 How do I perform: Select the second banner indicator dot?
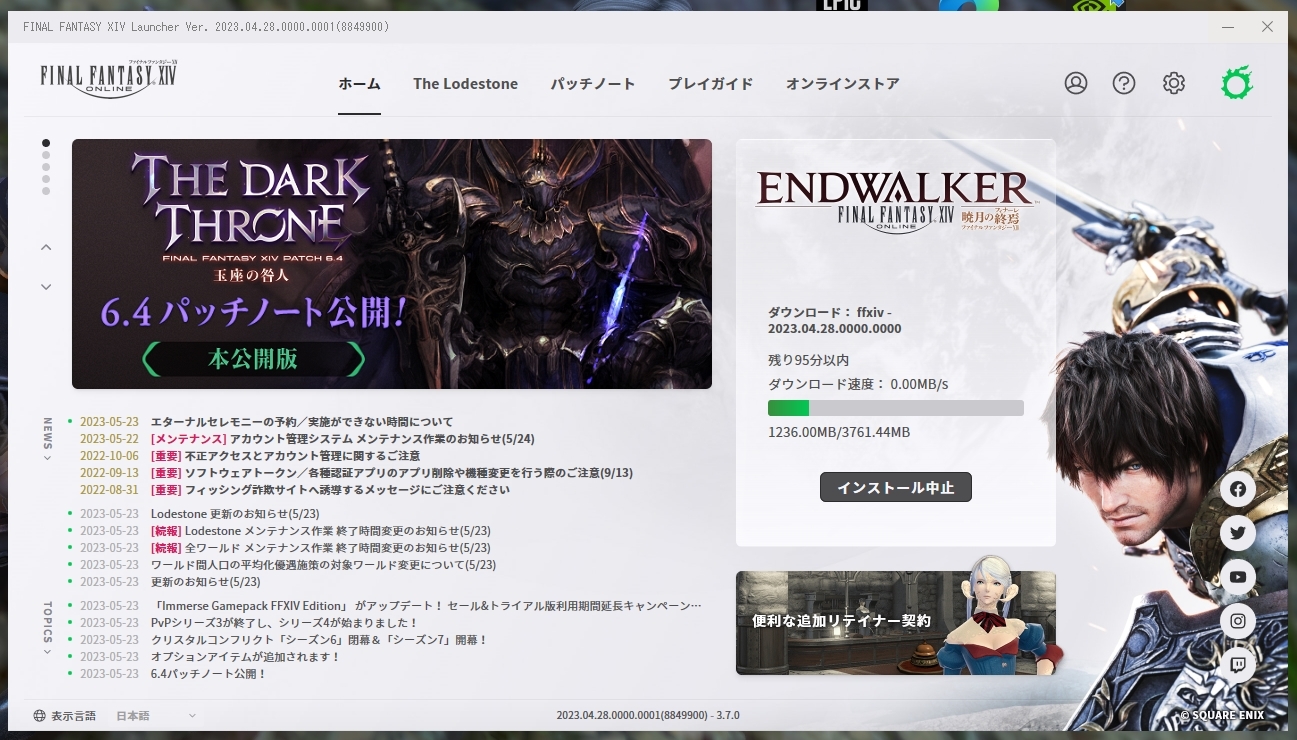(46, 155)
